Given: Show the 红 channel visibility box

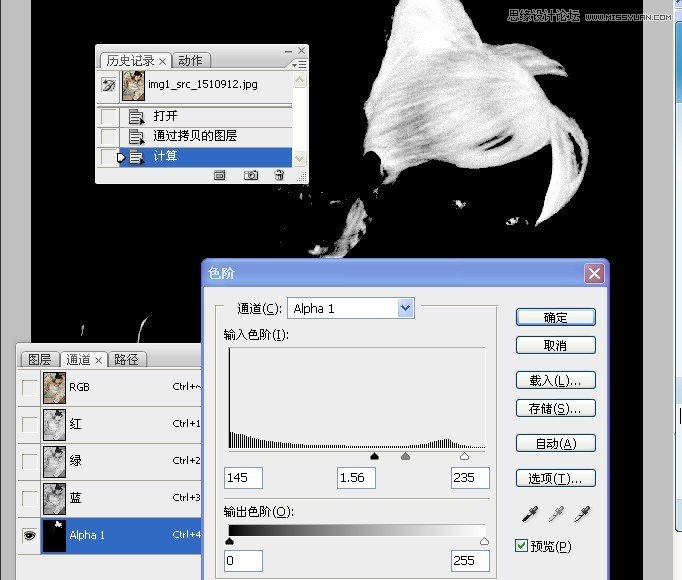Looking at the screenshot, I should [x=29, y=424].
